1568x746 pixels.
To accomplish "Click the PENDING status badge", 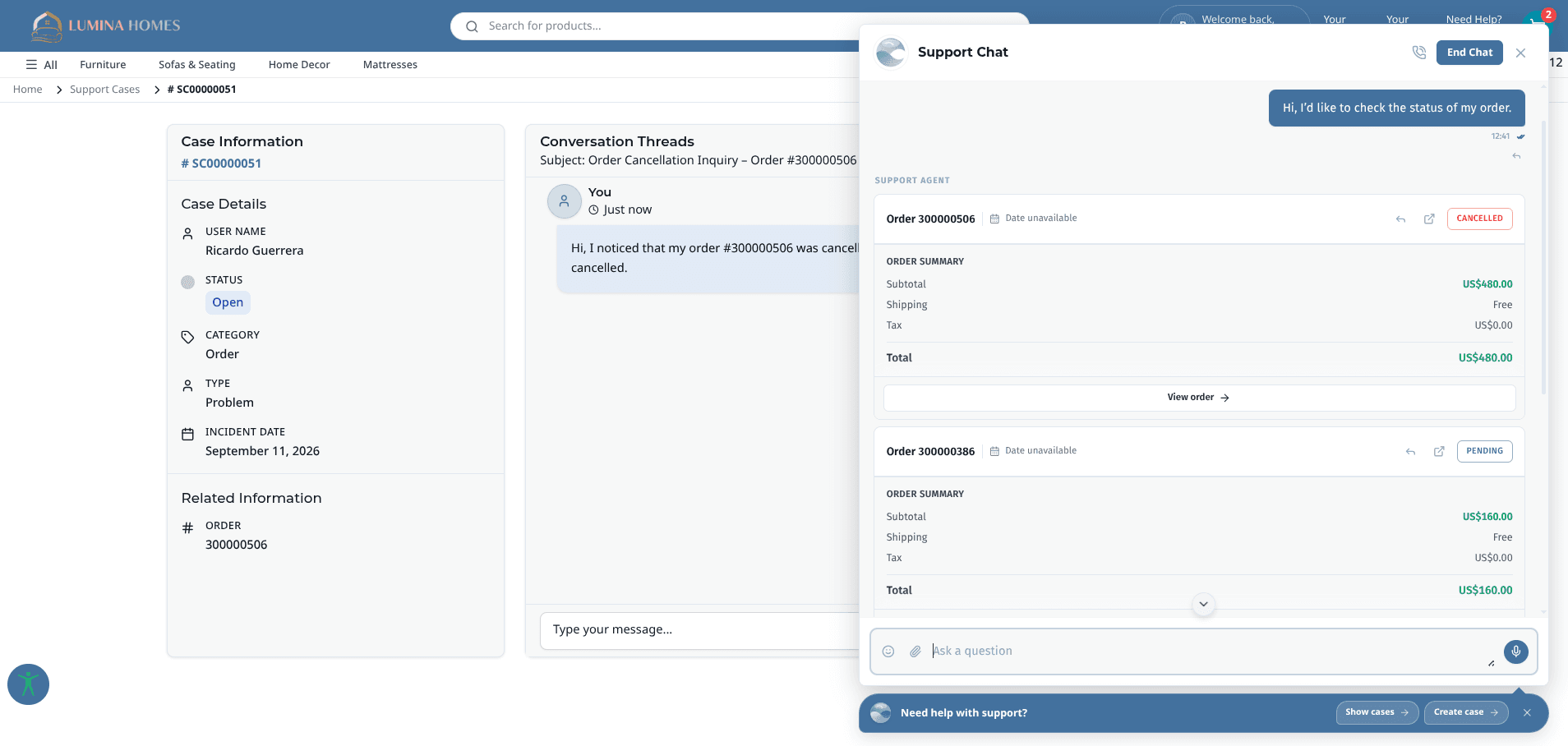I will tap(1484, 451).
